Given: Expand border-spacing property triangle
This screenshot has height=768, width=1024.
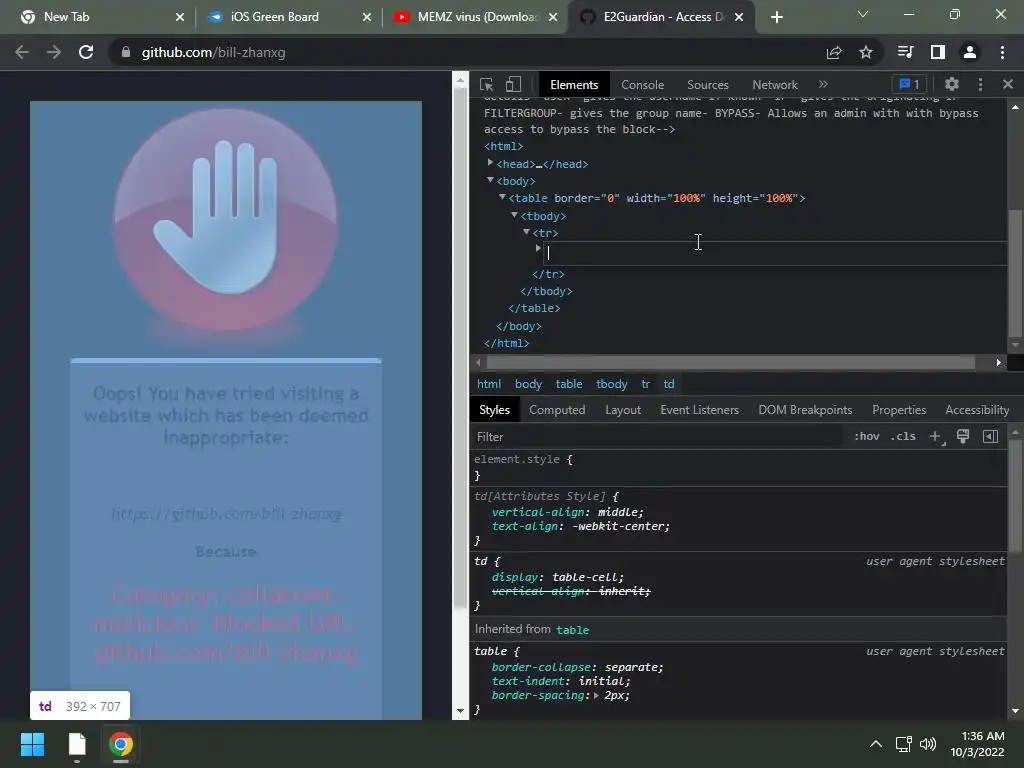Looking at the screenshot, I should click(x=596, y=696).
